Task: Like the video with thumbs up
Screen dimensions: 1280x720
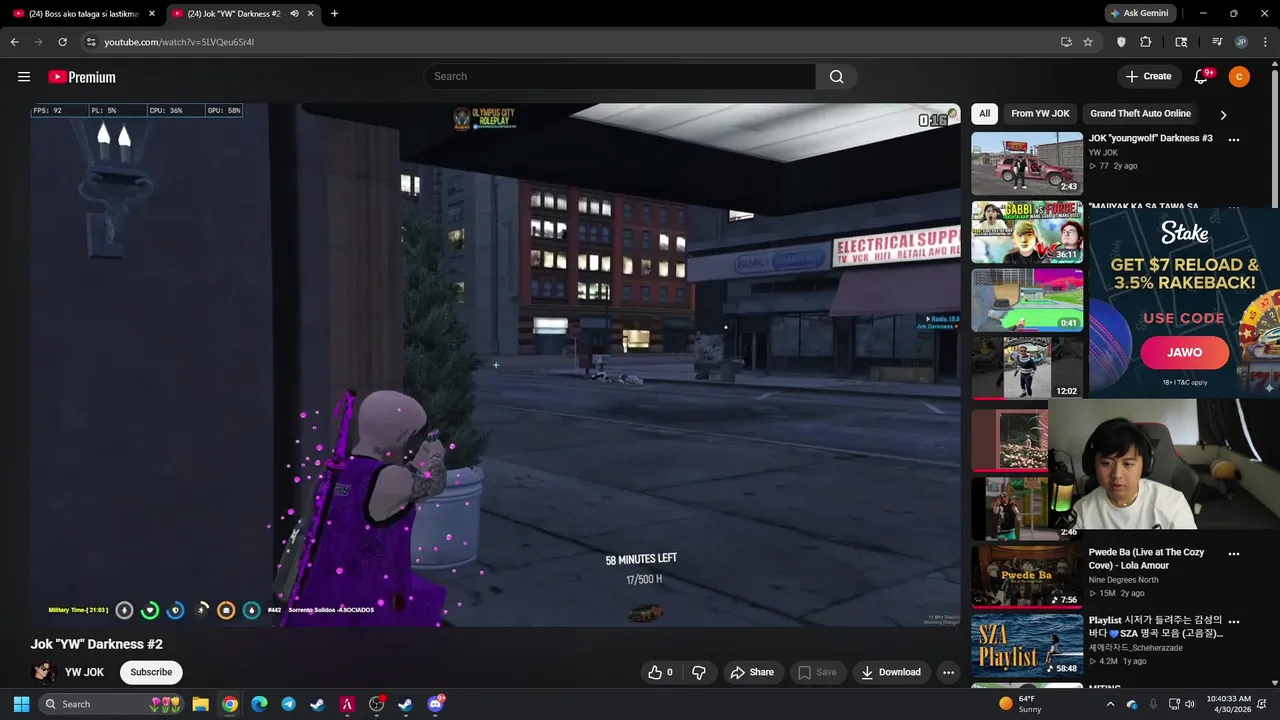Action: tap(660, 672)
